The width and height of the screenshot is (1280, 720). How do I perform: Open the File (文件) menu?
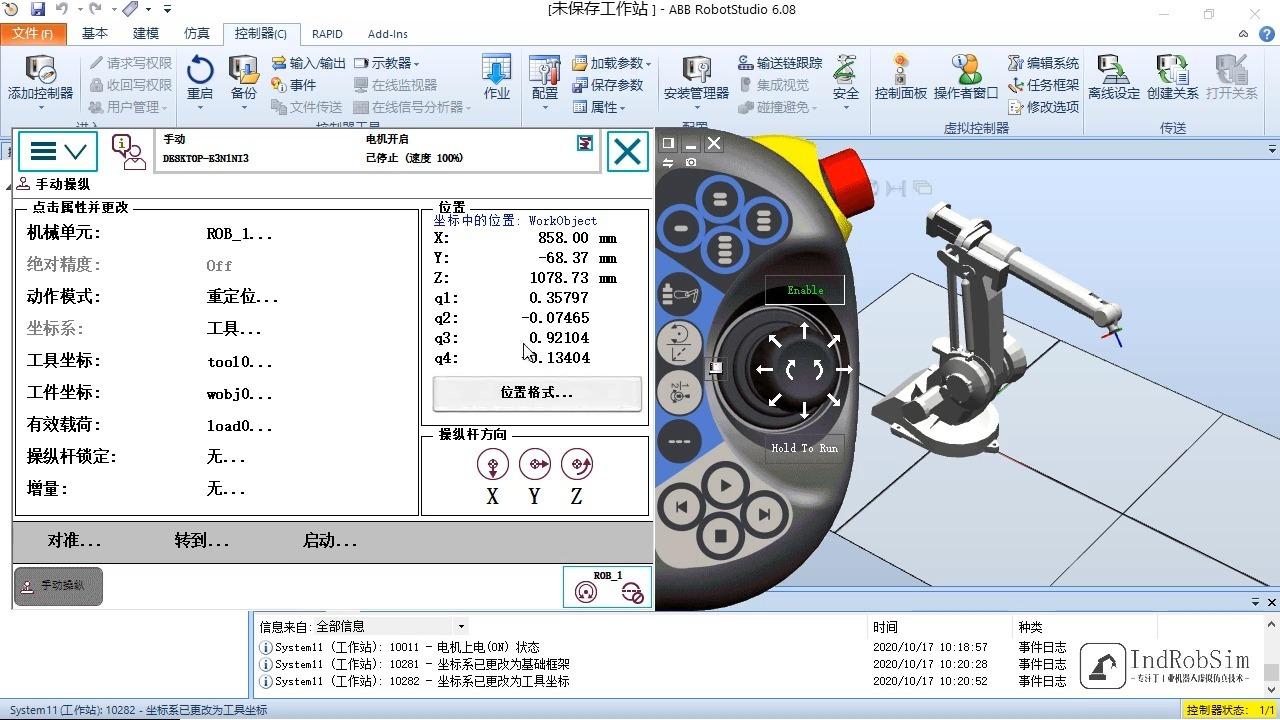pyautogui.click(x=33, y=33)
